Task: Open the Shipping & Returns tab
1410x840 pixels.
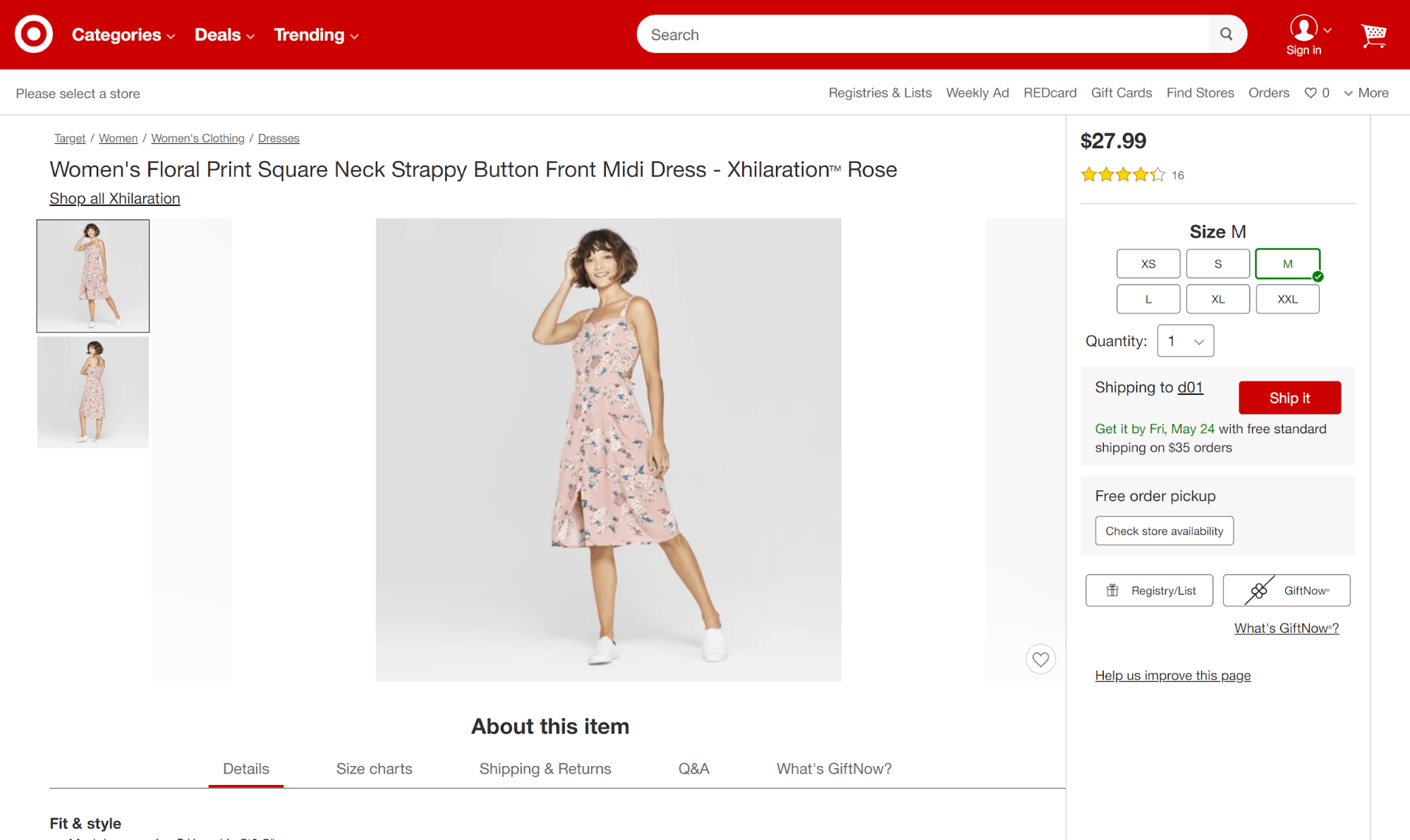Action: pos(545,769)
